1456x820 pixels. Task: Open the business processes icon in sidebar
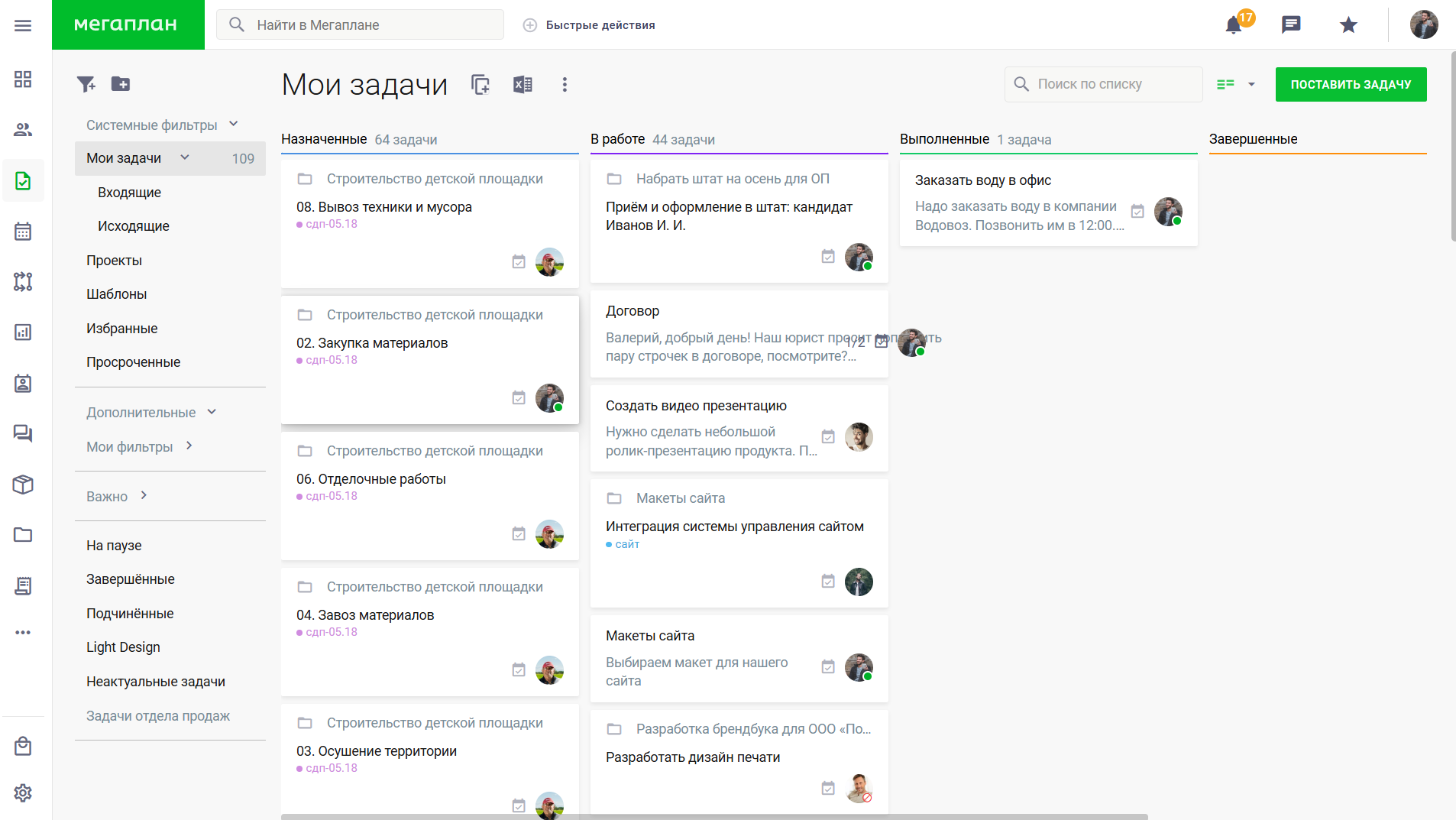(x=23, y=281)
